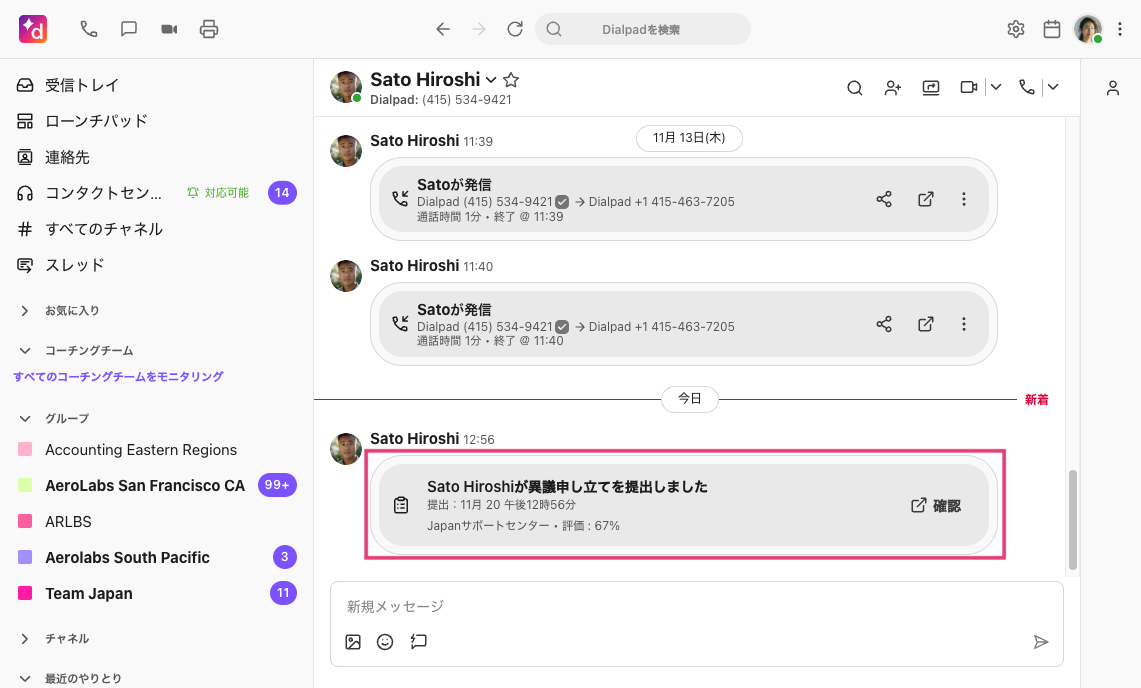Open the top-right kebab menu

[x=1120, y=29]
